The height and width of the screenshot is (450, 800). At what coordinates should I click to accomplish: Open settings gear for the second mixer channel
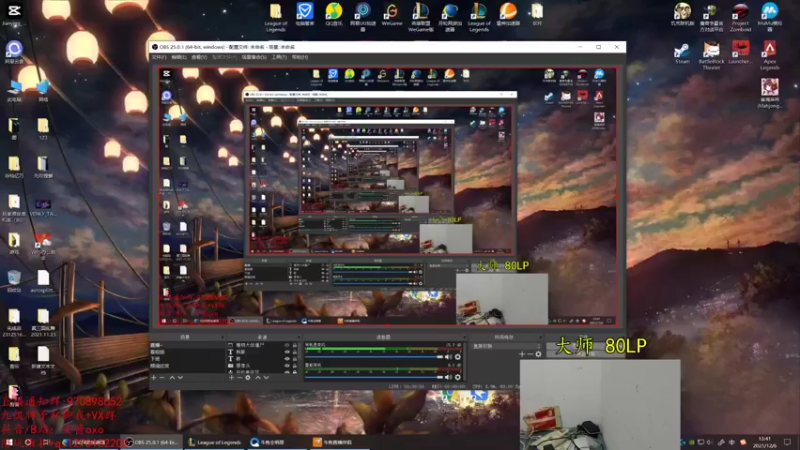click(x=458, y=378)
